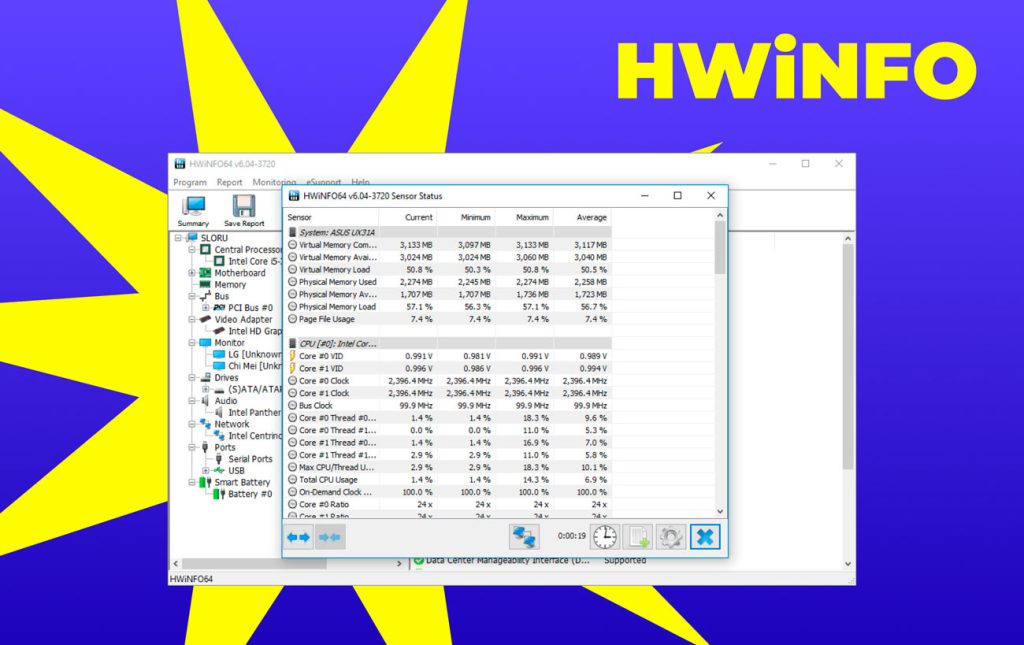Select Network in the hardware tree
Screen dimensions: 1024x645
tap(232, 424)
